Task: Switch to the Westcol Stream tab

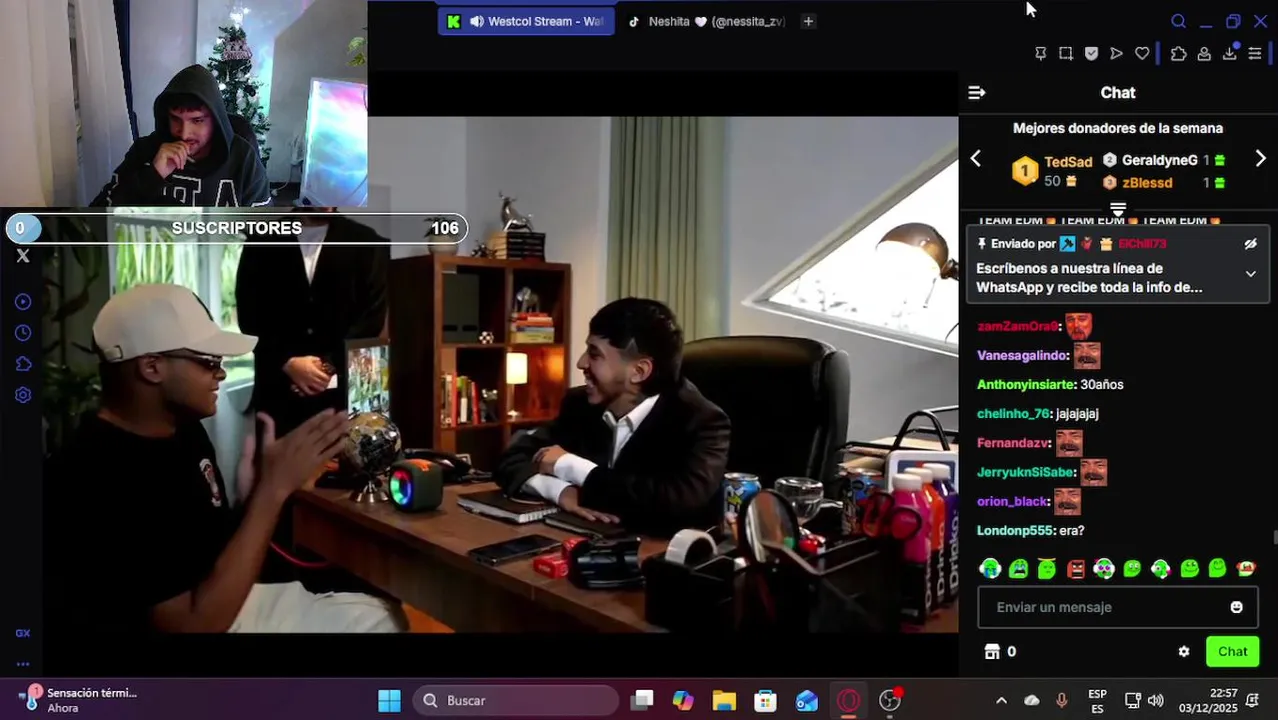Action: [525, 21]
